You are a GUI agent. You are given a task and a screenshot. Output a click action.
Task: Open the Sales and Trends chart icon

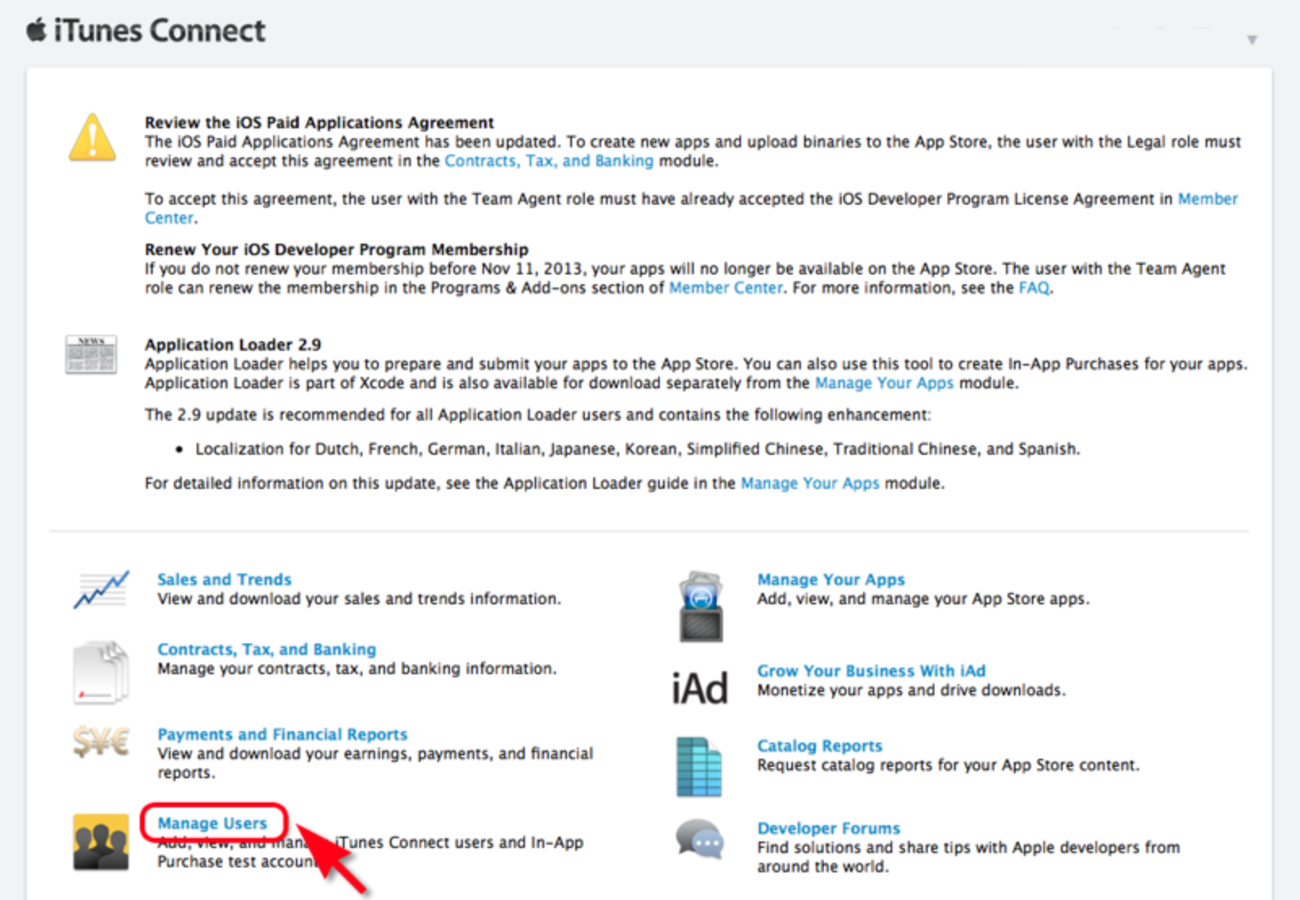(101, 589)
